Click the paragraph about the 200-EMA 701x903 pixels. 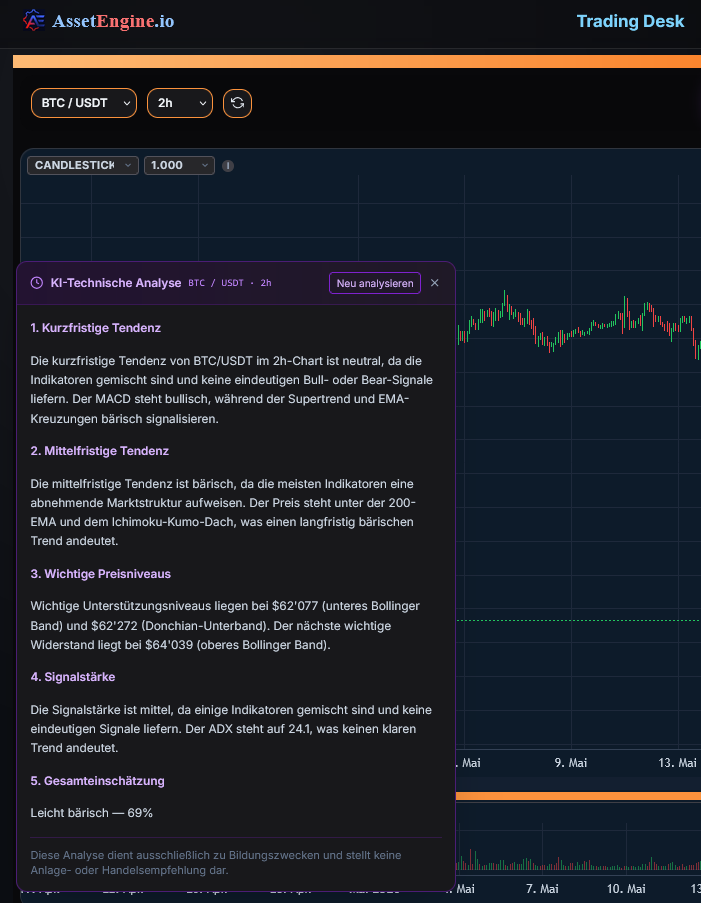[223, 513]
